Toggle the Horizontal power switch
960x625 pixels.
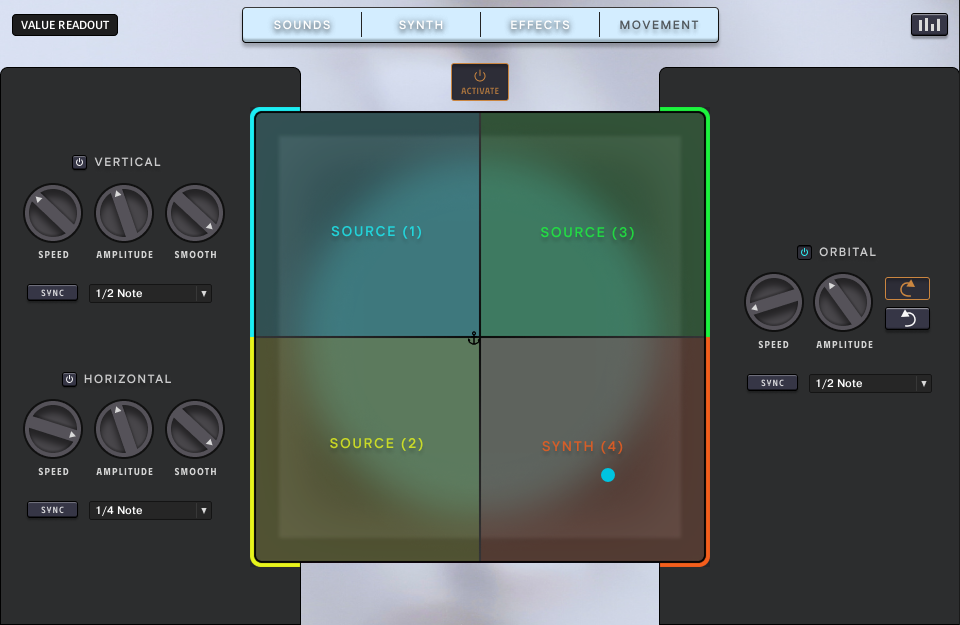[x=69, y=379]
